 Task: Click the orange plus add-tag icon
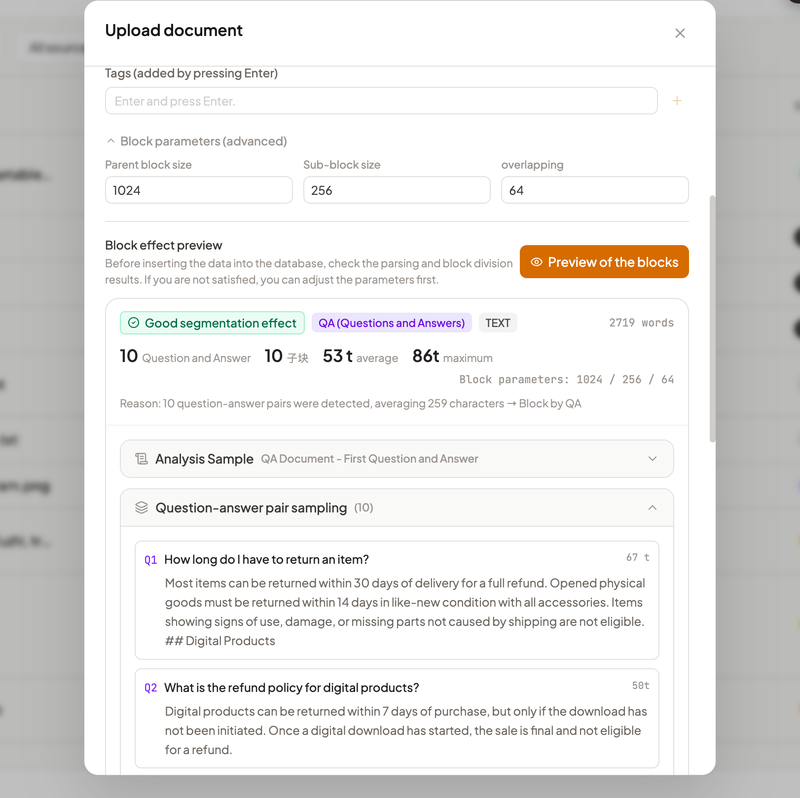677,101
